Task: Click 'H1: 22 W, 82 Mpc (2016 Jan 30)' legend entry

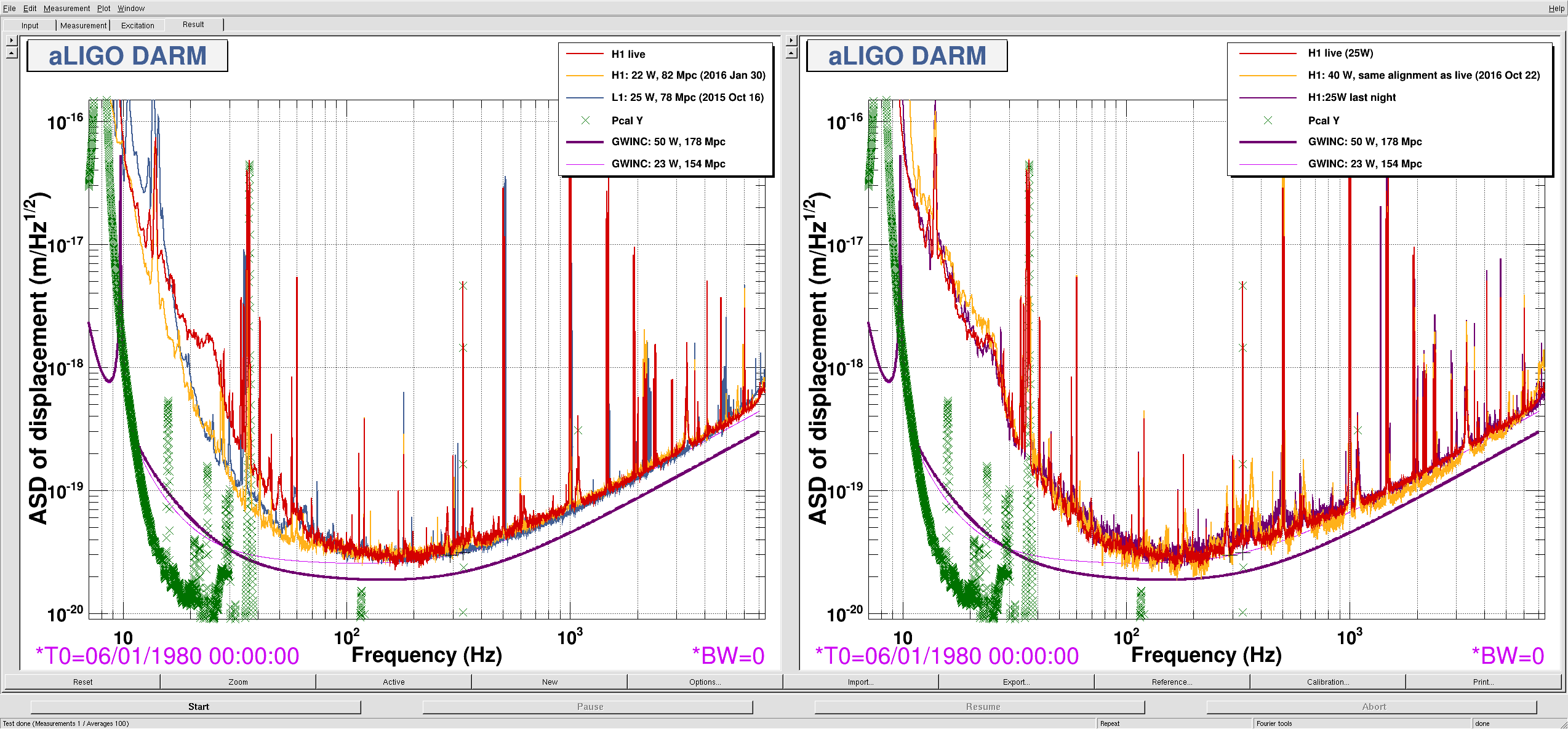Action: (x=689, y=75)
